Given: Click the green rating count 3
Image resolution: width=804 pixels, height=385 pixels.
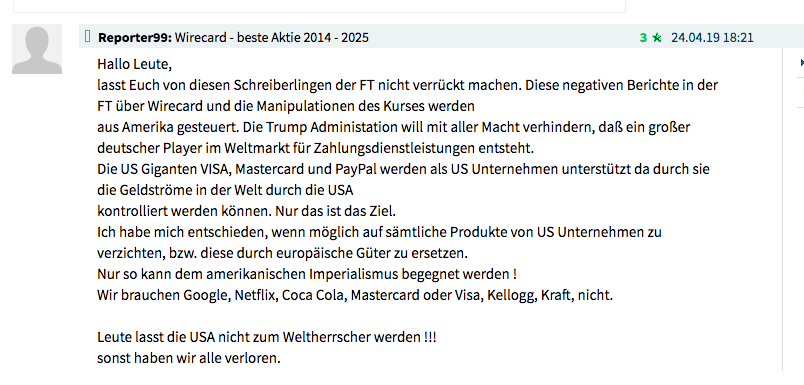Looking at the screenshot, I should pyautogui.click(x=643, y=37).
